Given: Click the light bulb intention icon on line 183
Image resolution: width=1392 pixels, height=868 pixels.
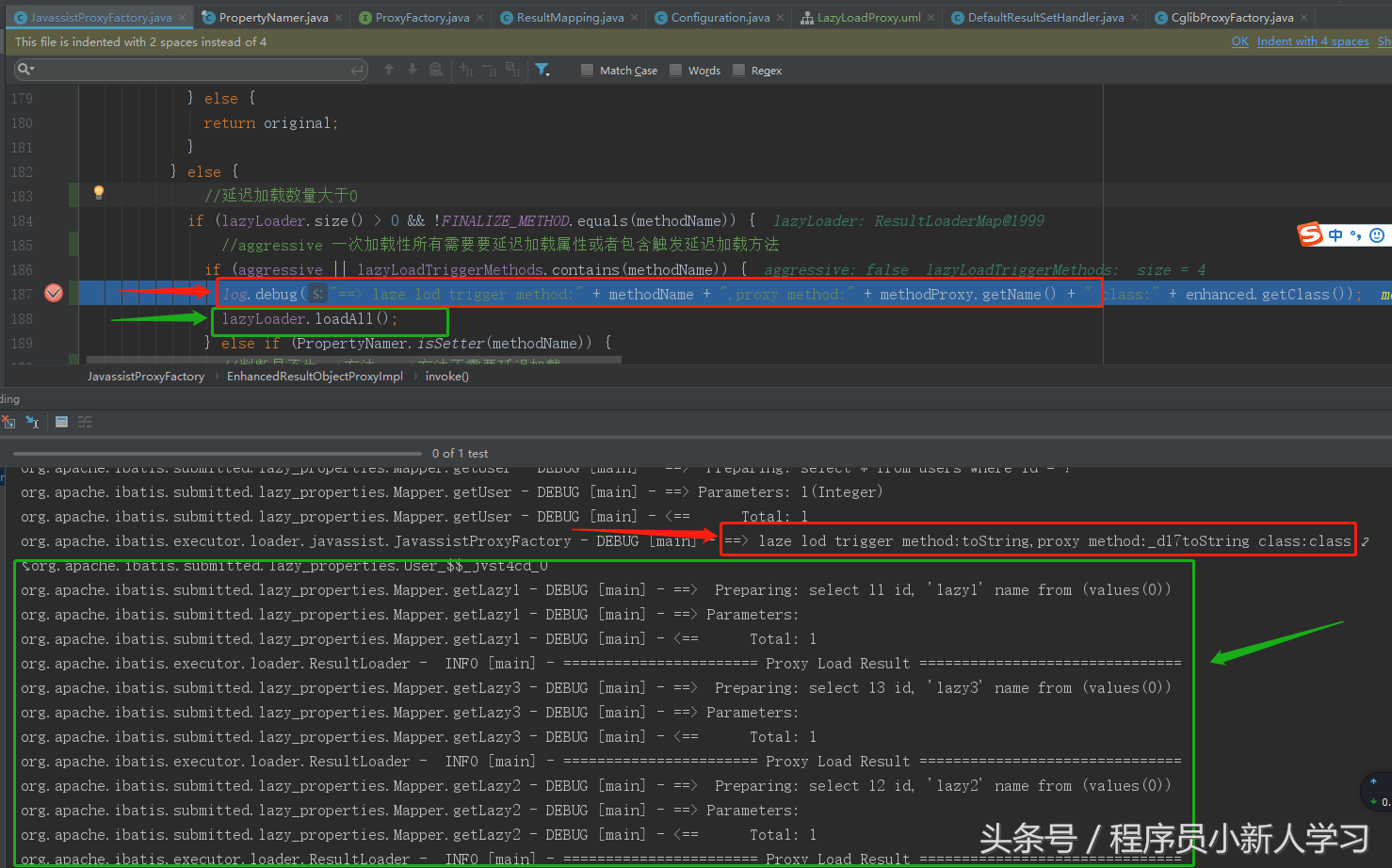Looking at the screenshot, I should [x=98, y=192].
